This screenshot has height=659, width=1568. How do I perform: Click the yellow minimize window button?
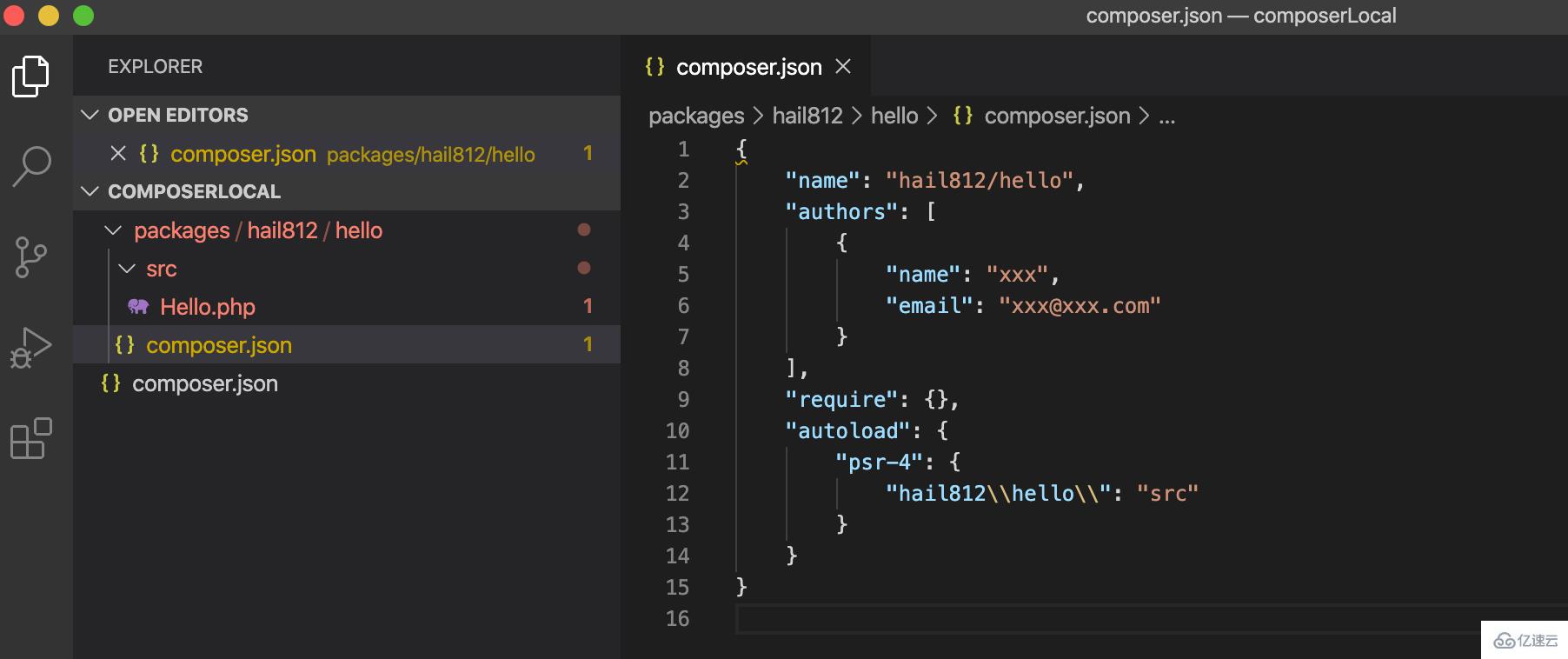49,16
